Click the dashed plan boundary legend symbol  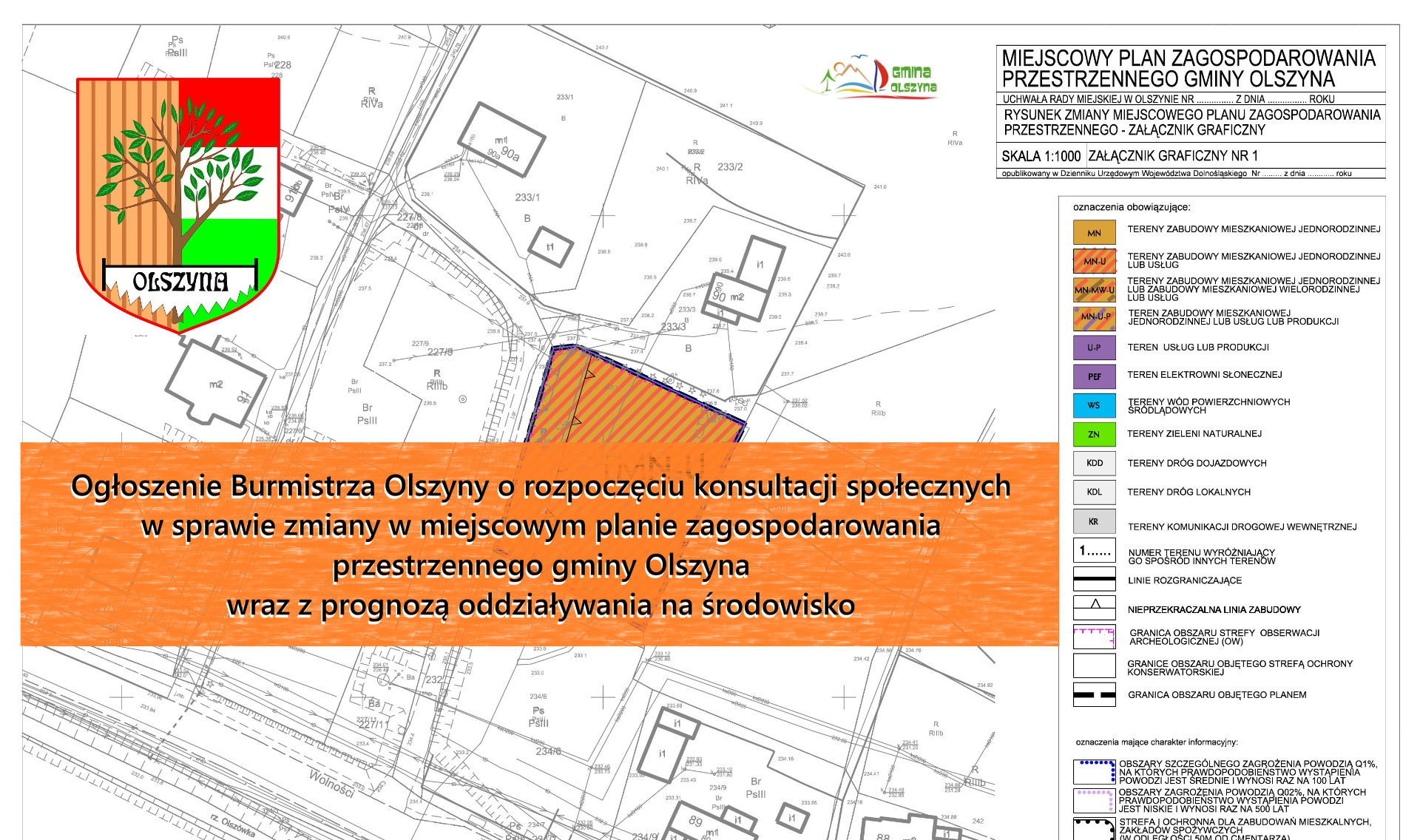tap(1094, 694)
